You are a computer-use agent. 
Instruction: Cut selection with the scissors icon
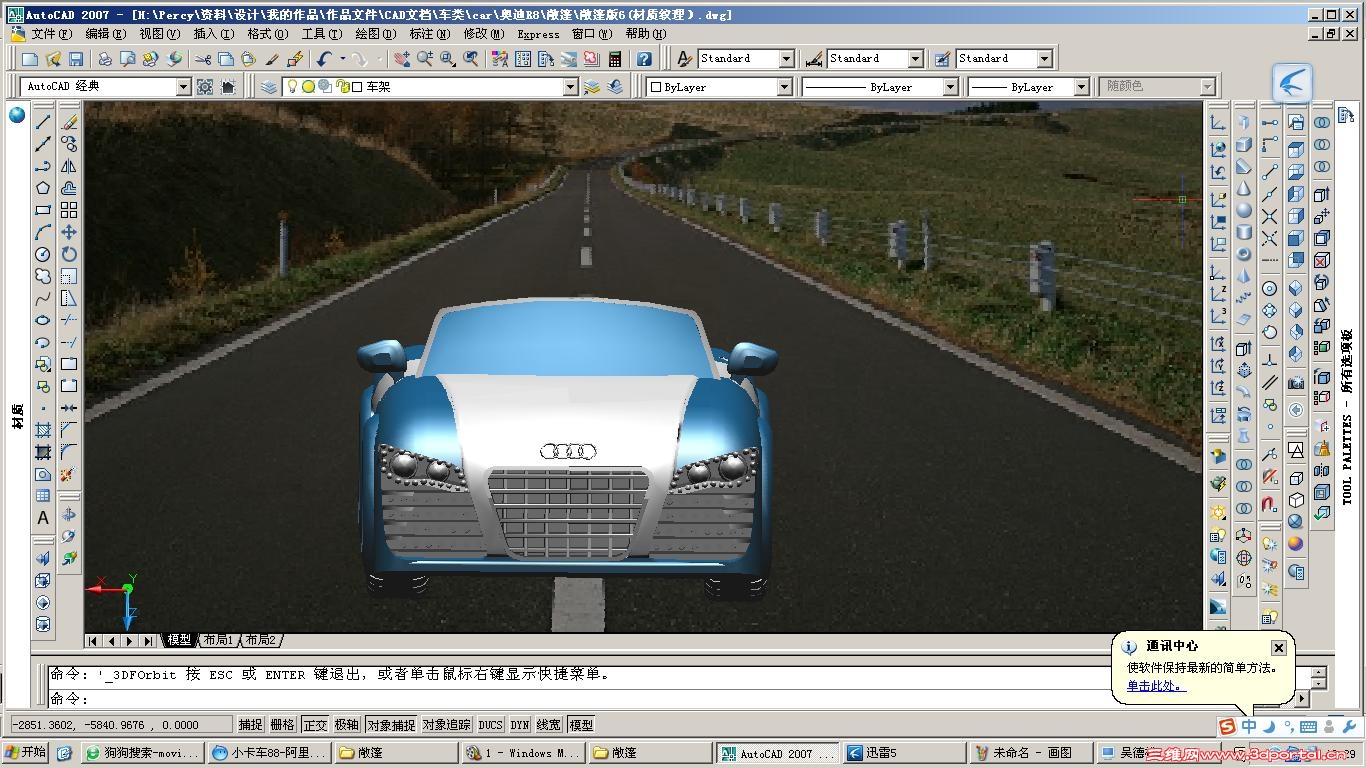(203, 60)
